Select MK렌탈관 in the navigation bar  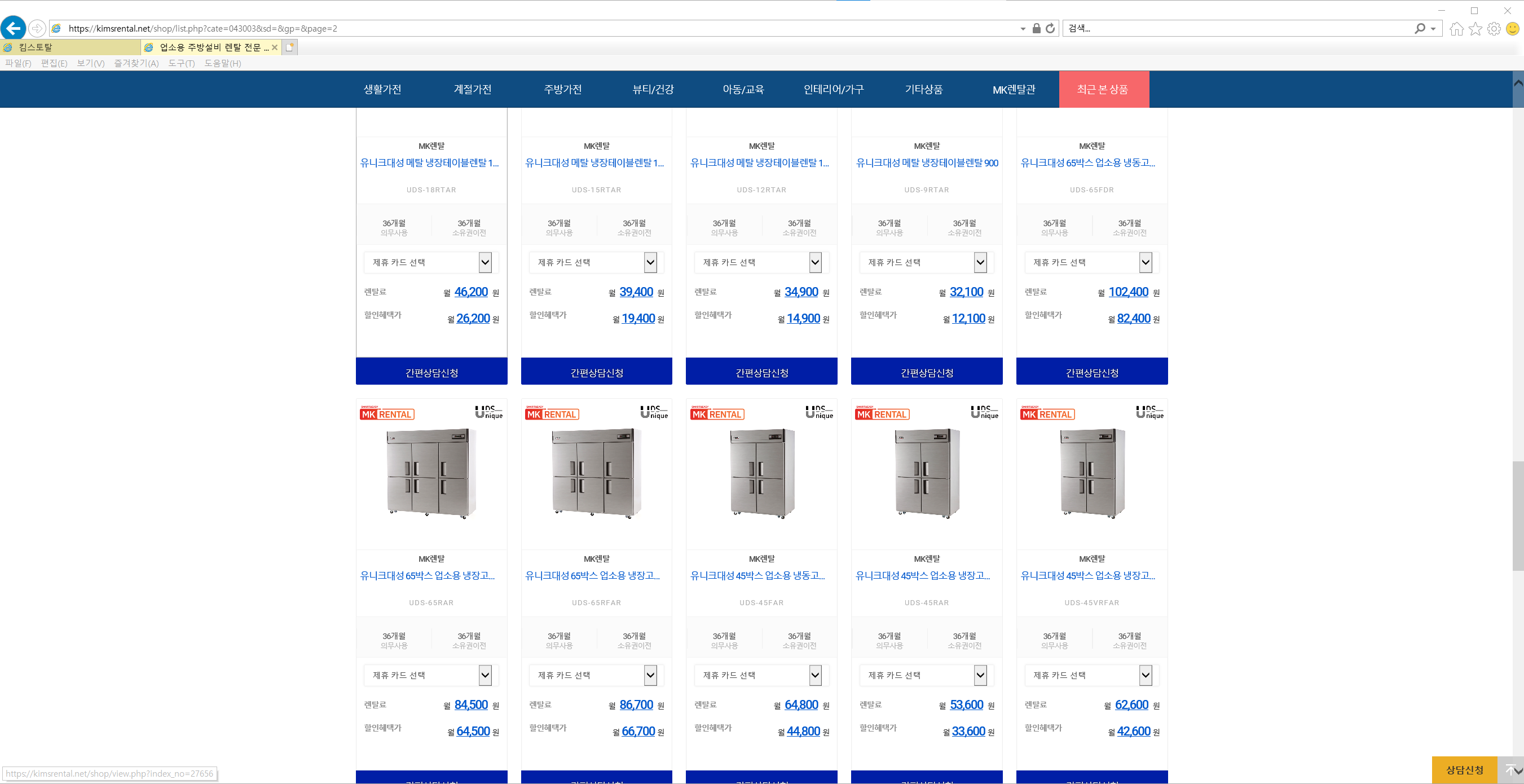coord(1014,89)
